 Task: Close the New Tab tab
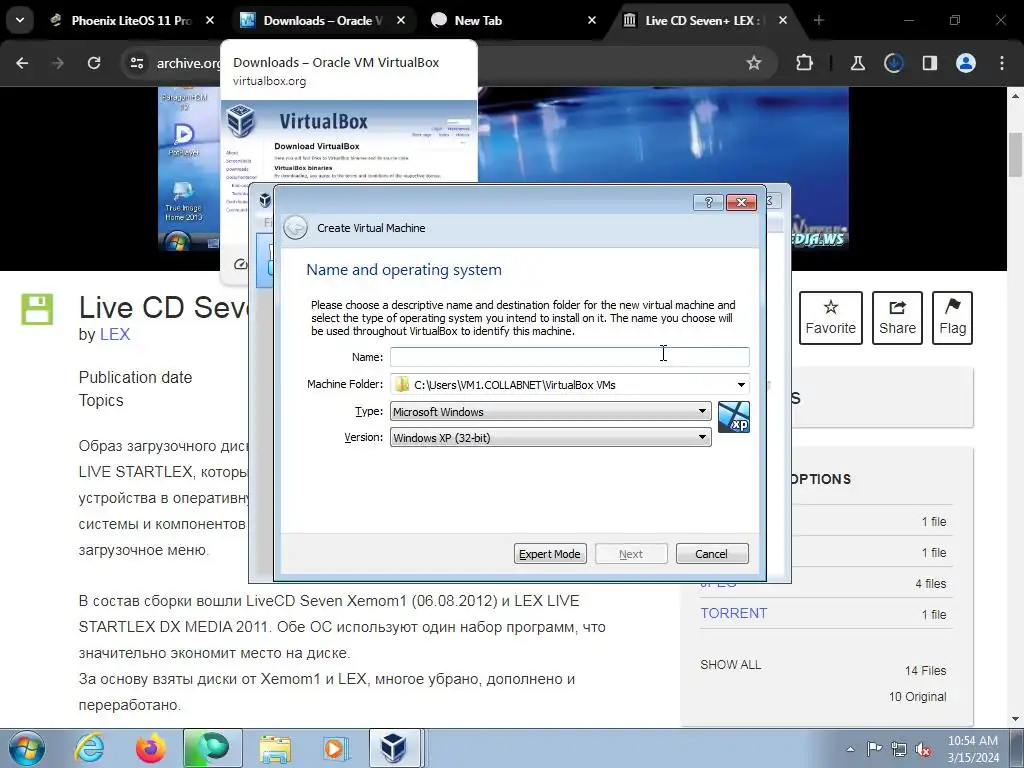coord(592,20)
